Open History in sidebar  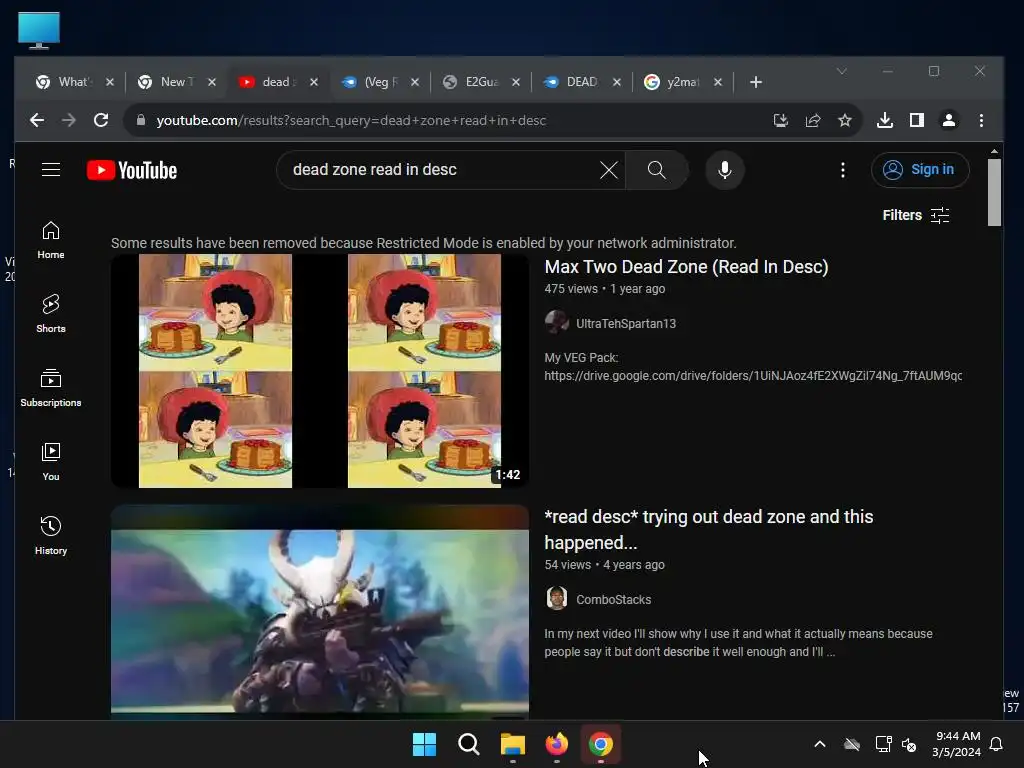51,536
